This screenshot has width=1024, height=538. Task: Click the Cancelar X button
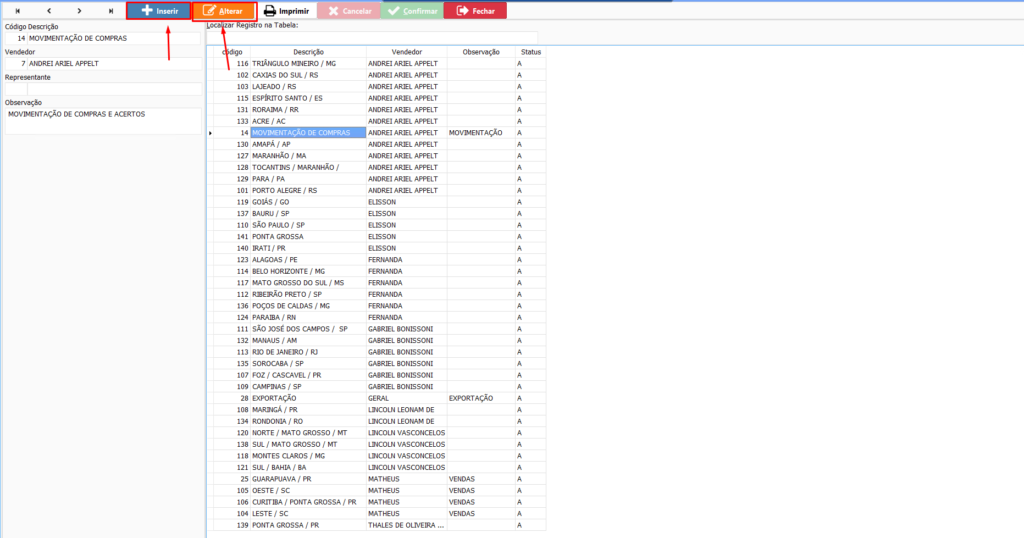[348, 11]
